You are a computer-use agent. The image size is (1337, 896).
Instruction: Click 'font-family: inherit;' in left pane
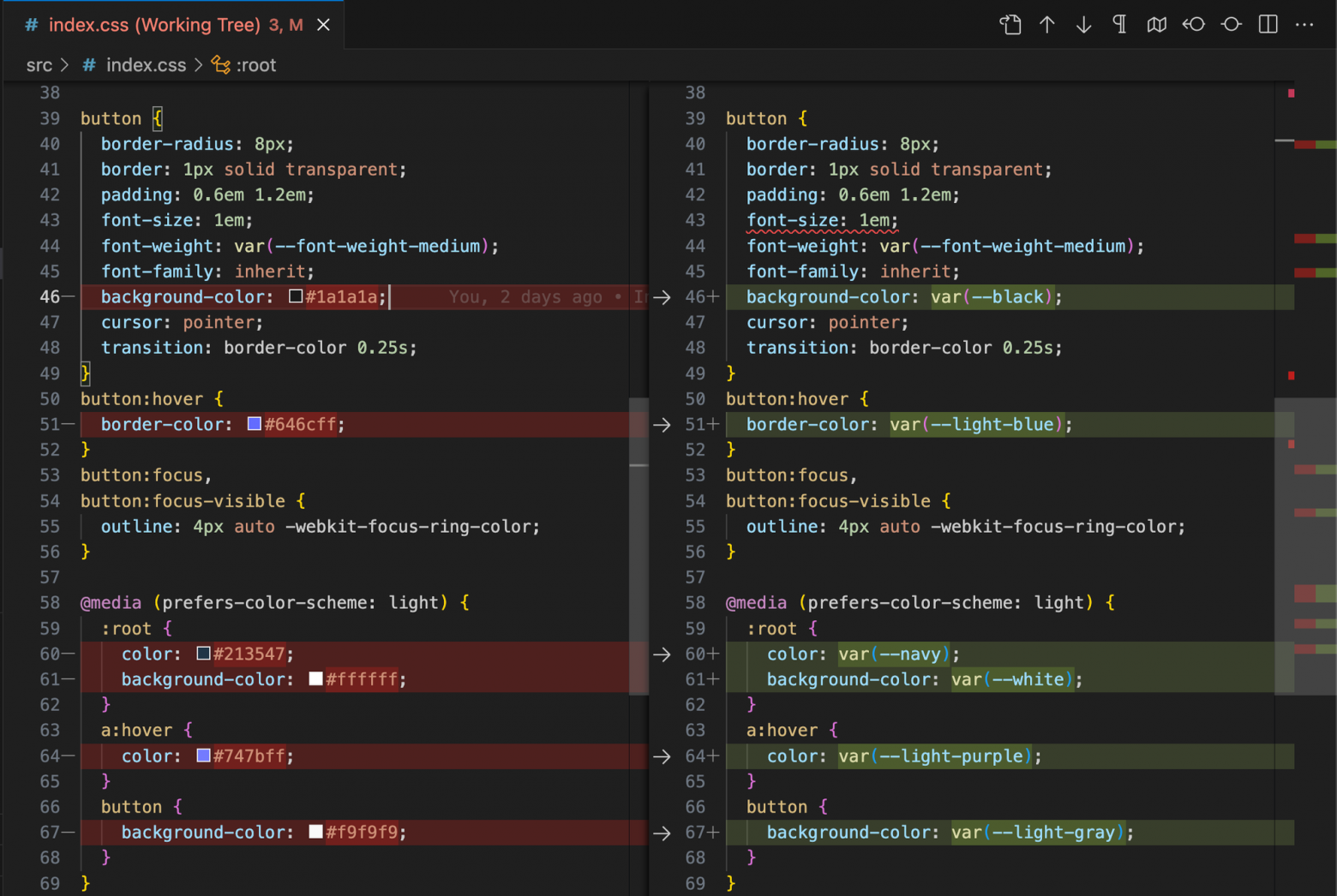click(x=207, y=272)
